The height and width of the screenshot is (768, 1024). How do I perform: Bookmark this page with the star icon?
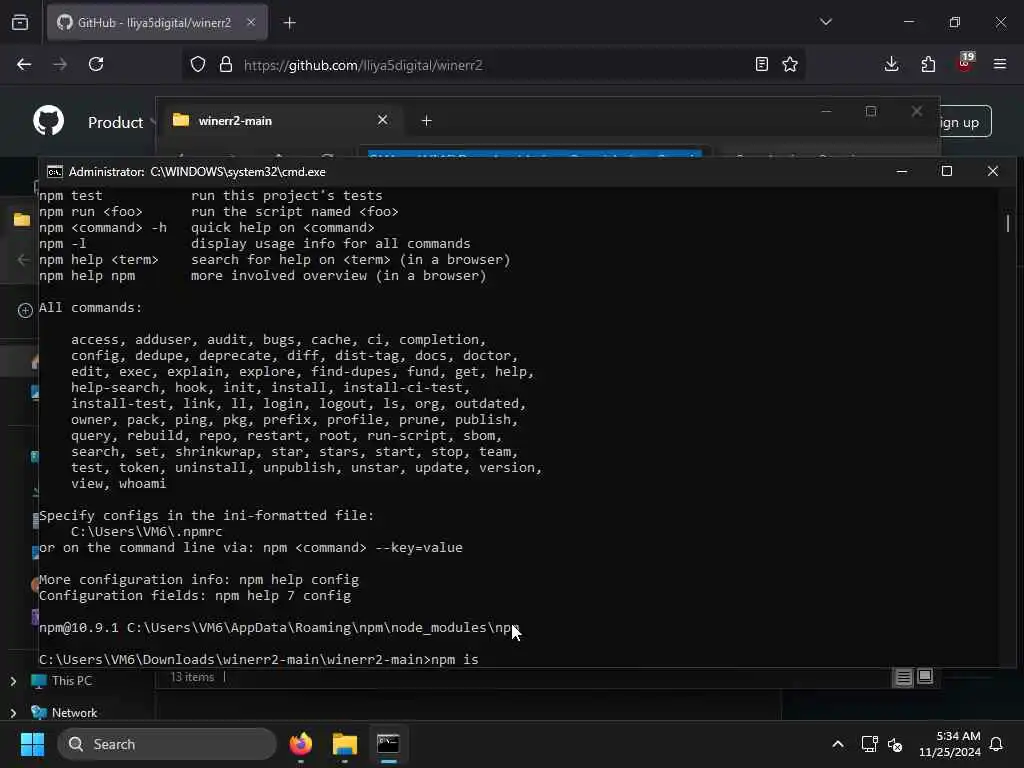click(790, 65)
